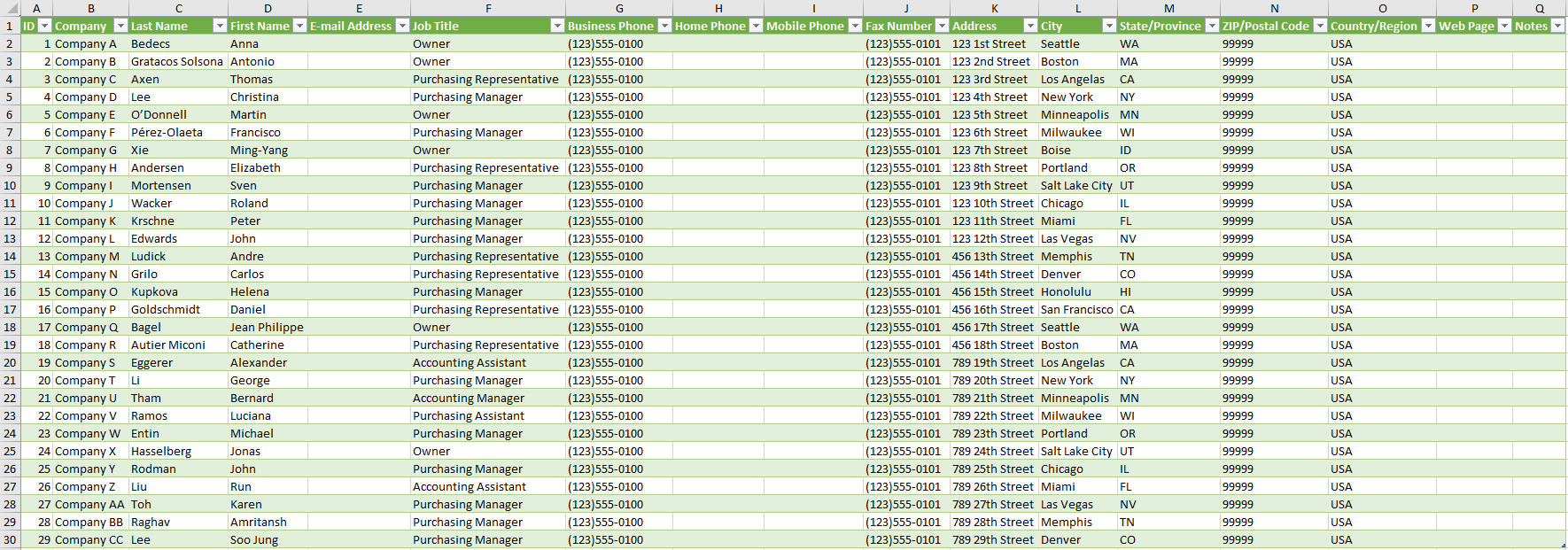Select the cell containing Christina
Image resolution: width=1568 pixels, height=550 pixels.
click(x=268, y=97)
